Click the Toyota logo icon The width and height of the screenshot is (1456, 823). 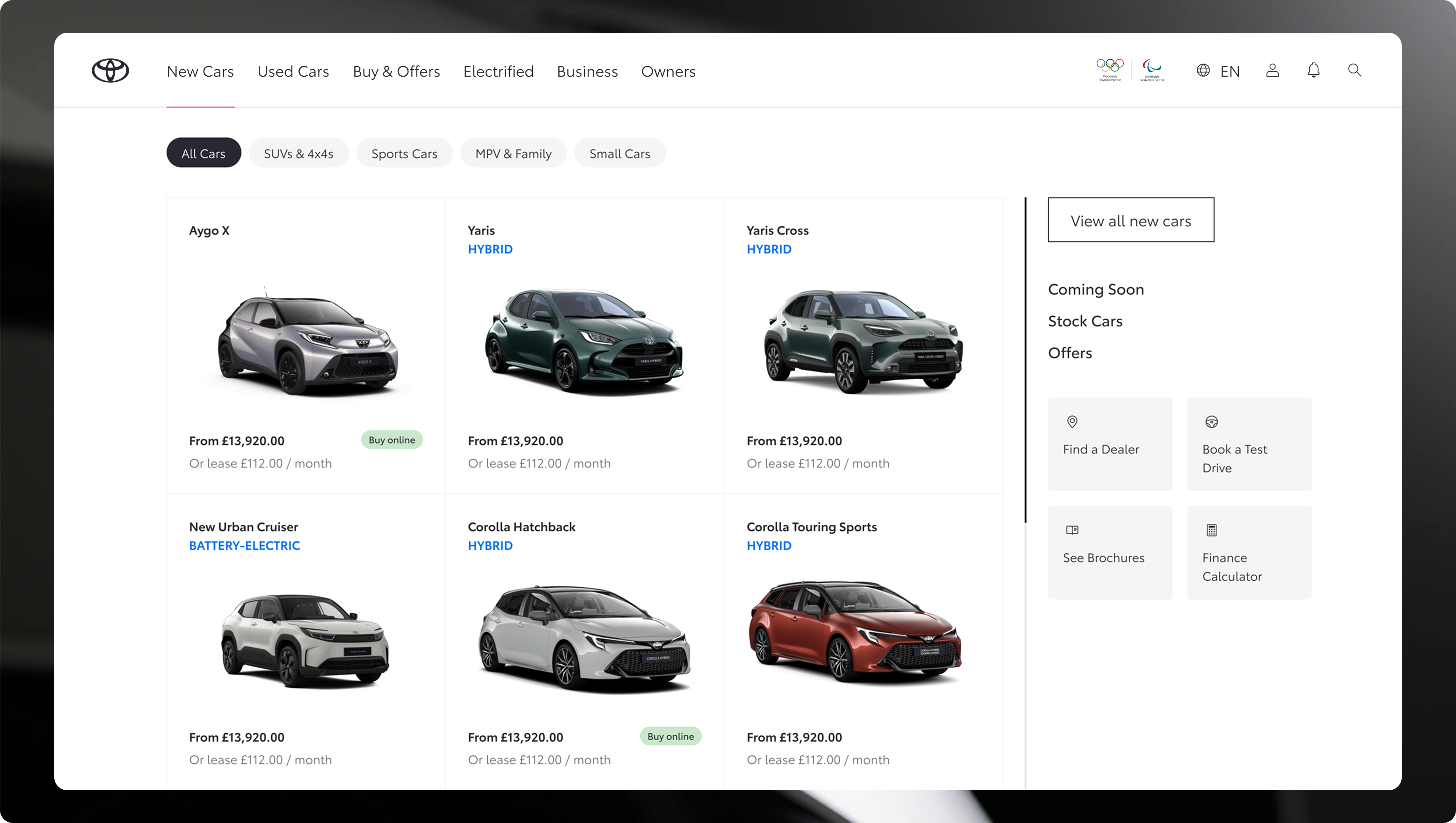pos(110,71)
